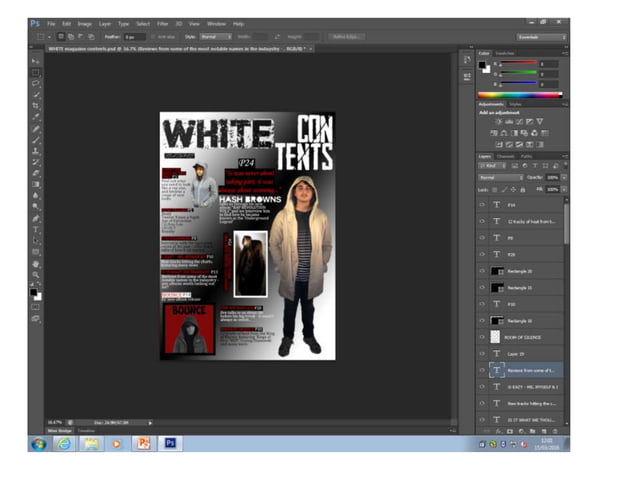
Task: Click the Photoshop icon in the taskbar
Action: [x=169, y=442]
